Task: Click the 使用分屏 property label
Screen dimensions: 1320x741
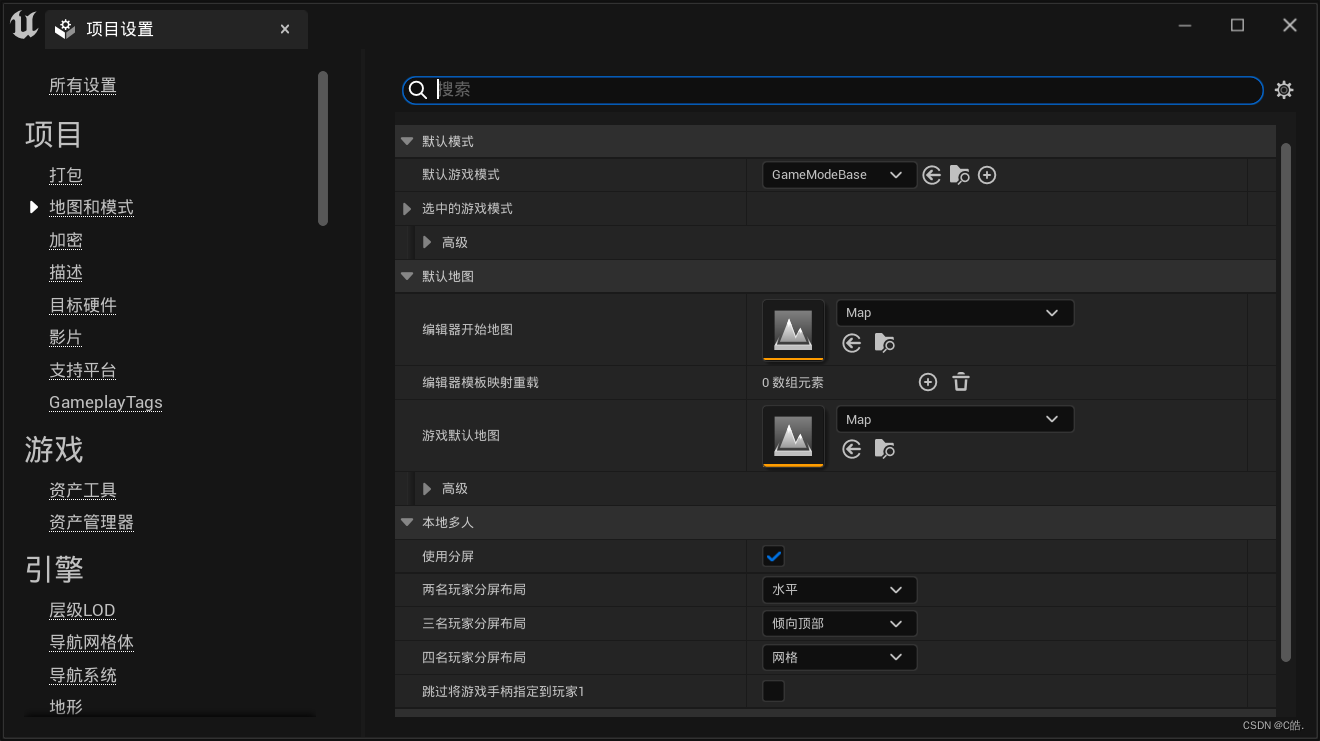Action: pos(448,556)
